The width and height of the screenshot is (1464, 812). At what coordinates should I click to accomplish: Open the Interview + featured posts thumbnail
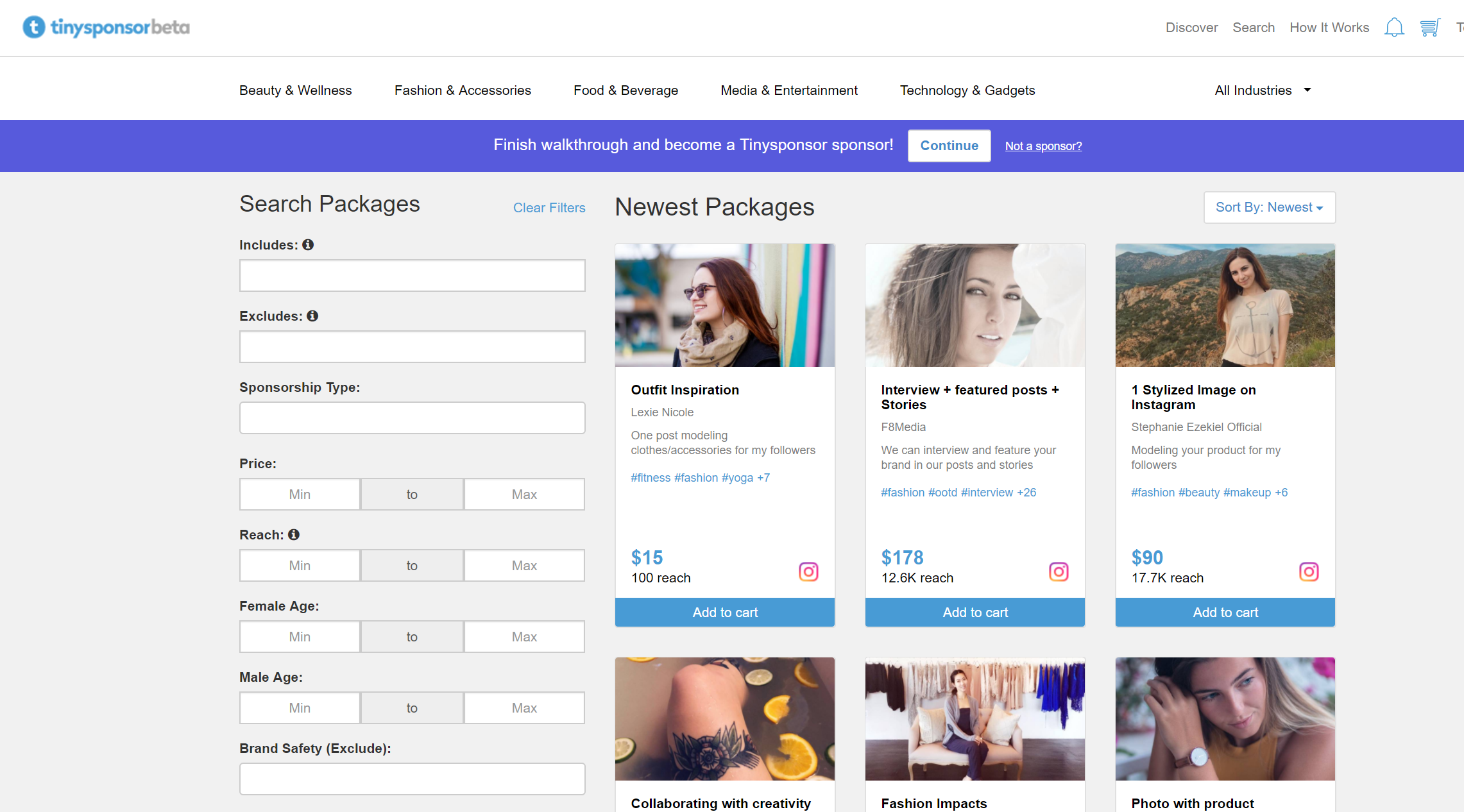click(975, 305)
